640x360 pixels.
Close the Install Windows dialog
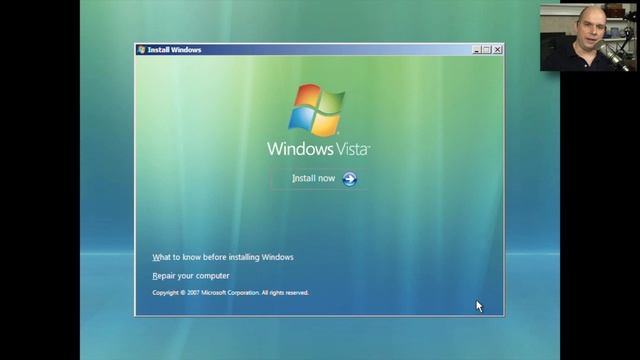pyautogui.click(x=497, y=50)
